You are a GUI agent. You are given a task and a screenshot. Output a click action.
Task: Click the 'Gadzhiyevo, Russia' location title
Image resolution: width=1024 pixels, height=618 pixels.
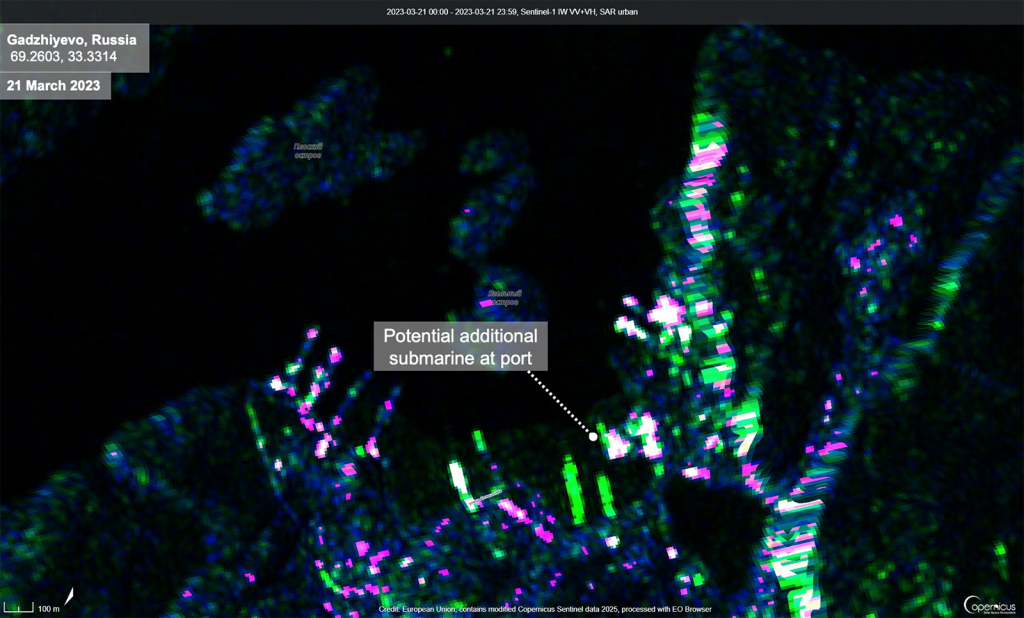(x=72, y=39)
